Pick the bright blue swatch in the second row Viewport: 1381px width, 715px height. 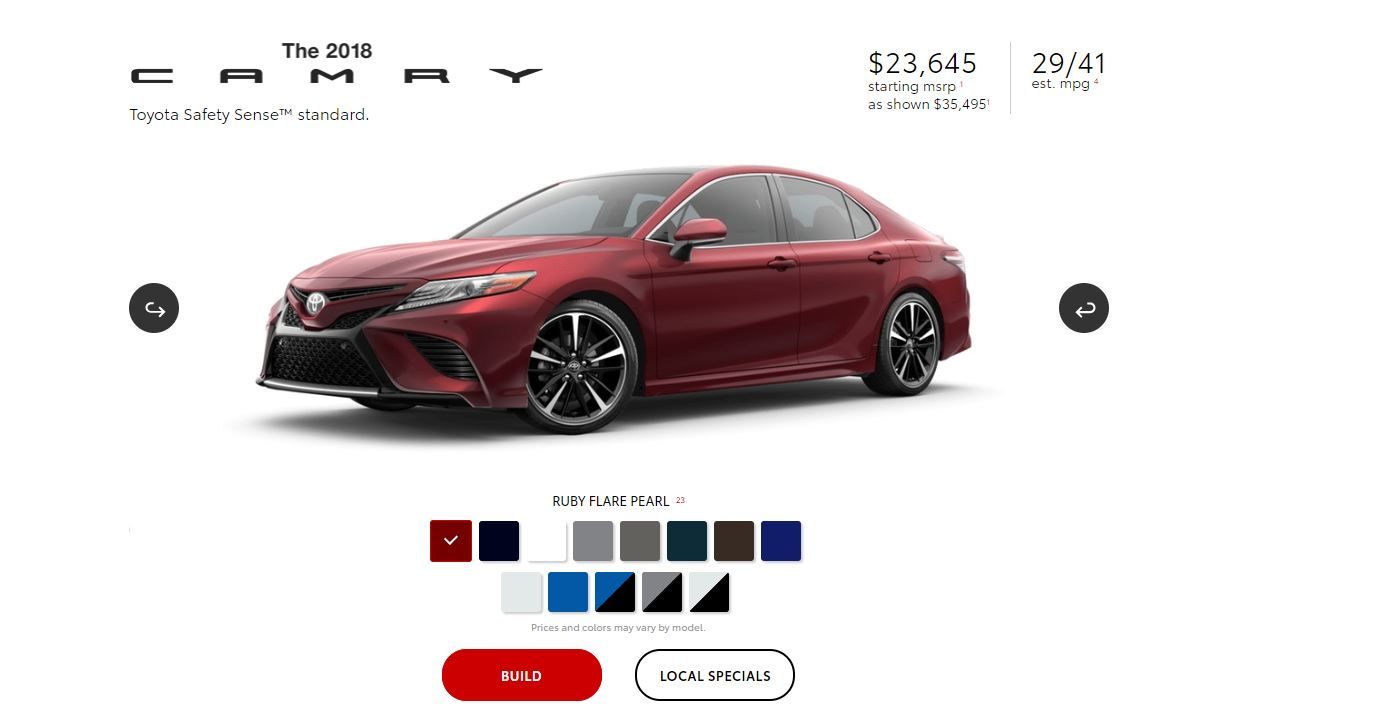568,593
